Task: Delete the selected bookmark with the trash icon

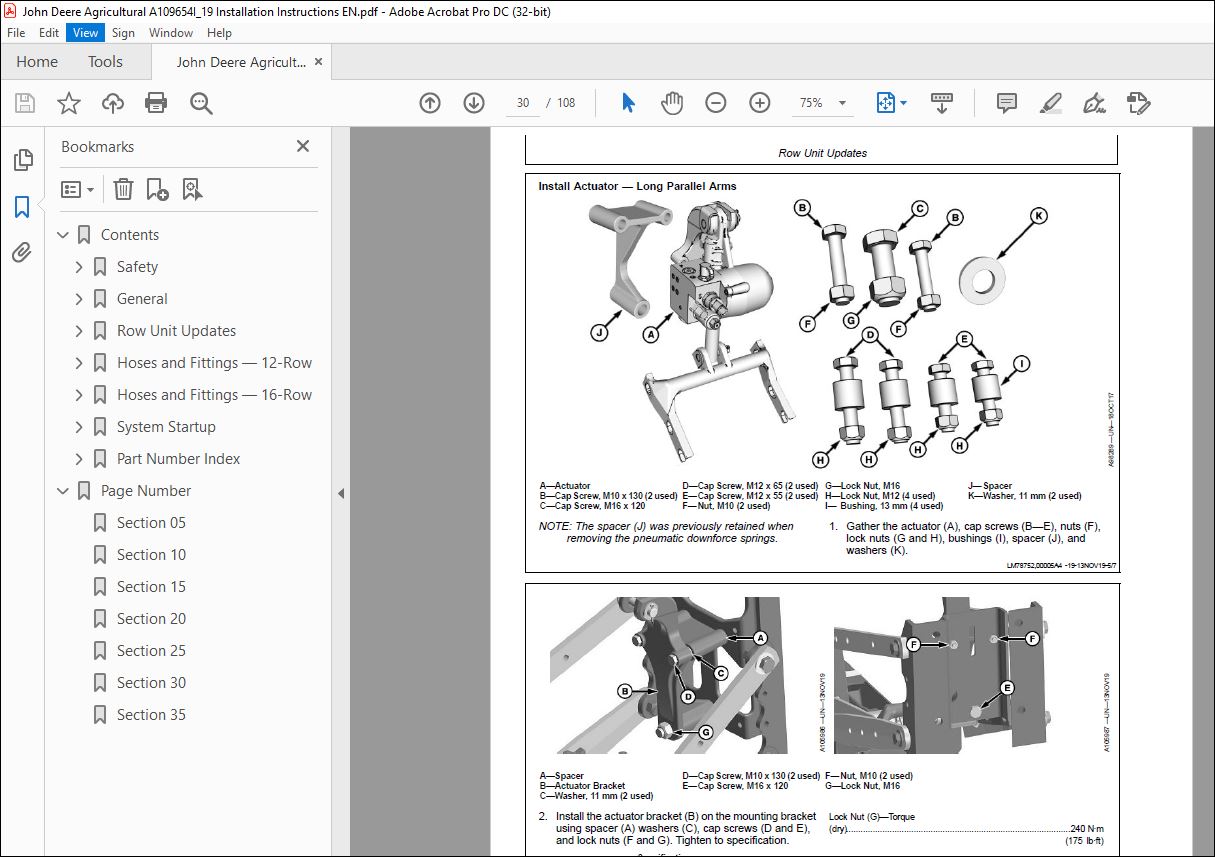Action: point(123,189)
